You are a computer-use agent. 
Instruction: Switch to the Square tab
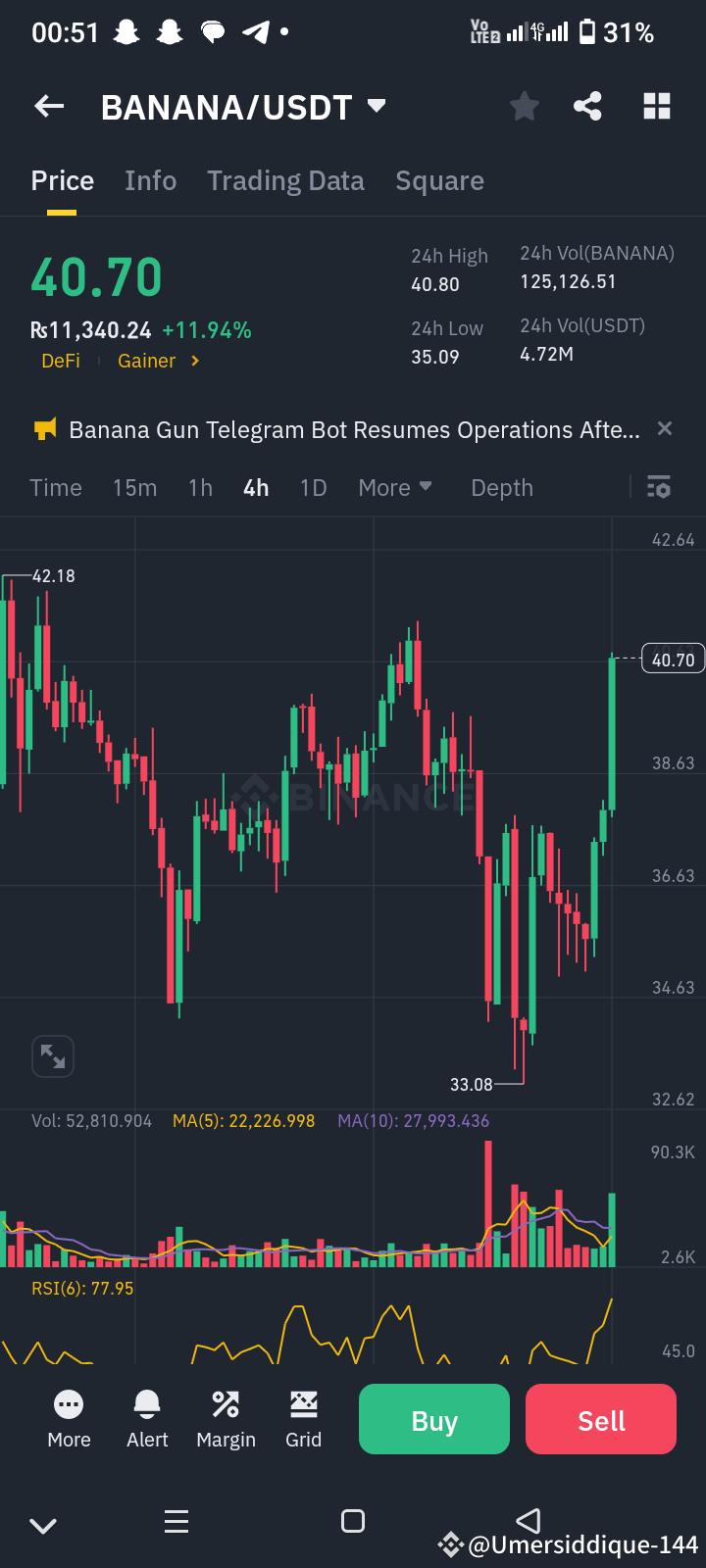coord(439,180)
